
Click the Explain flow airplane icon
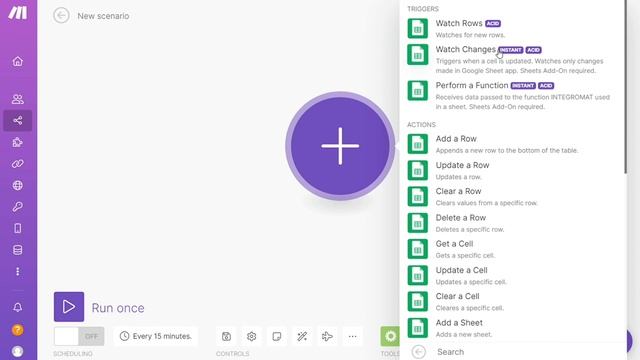(327, 336)
